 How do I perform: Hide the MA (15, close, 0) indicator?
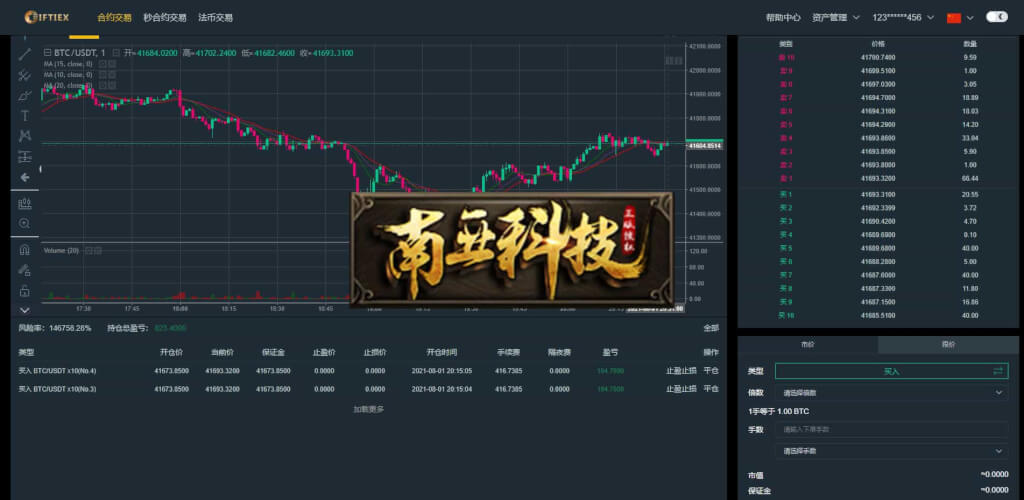coord(102,64)
